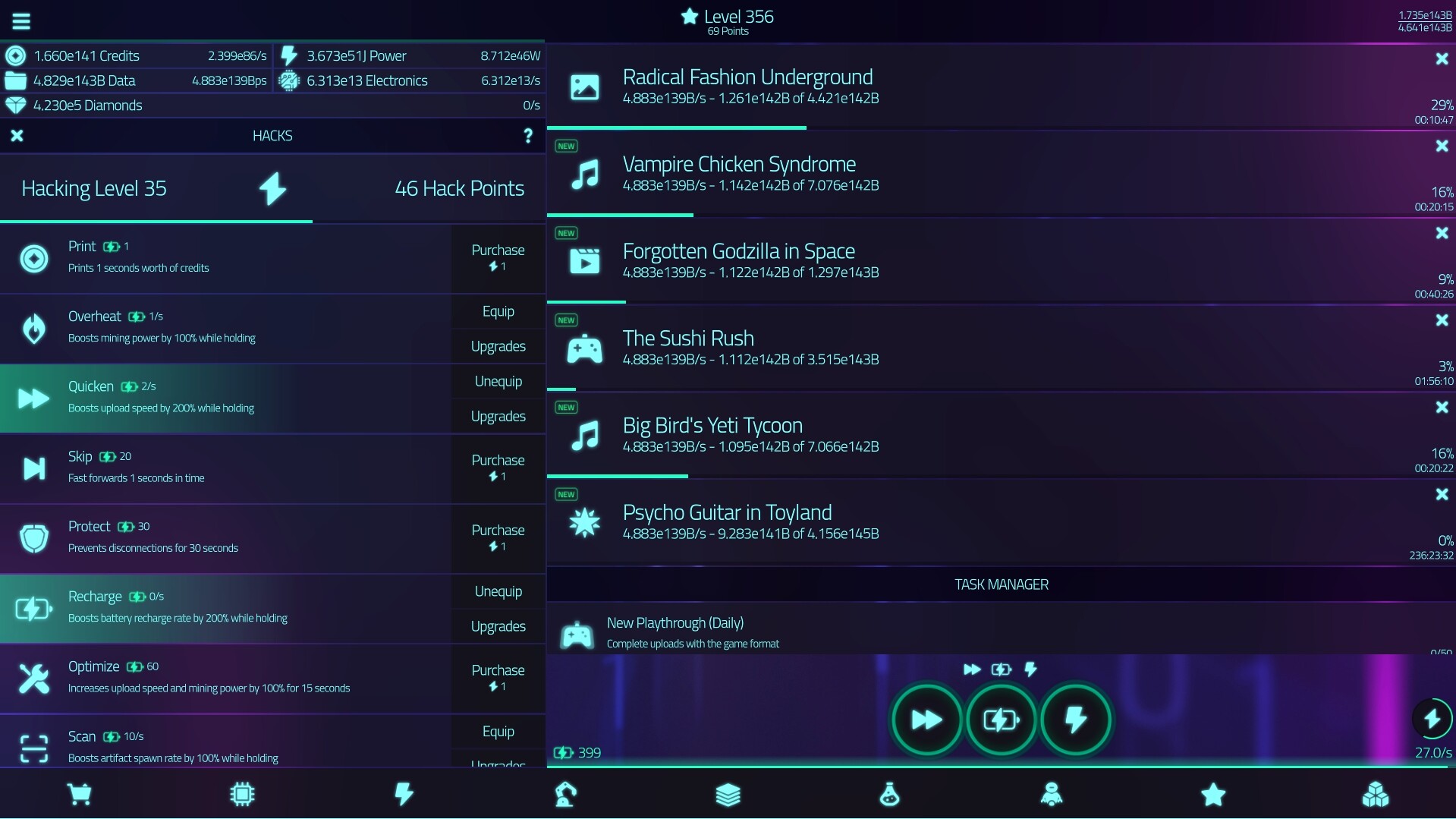
Task: Open the hamburger menu top-left
Action: (21, 20)
